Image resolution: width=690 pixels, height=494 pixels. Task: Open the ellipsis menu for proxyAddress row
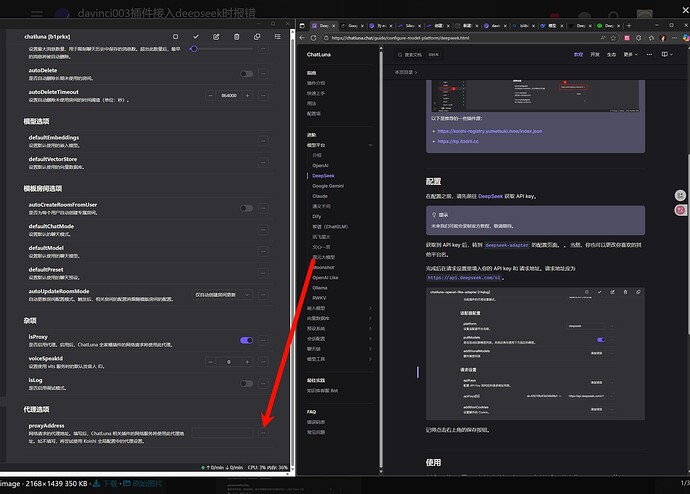pos(263,433)
